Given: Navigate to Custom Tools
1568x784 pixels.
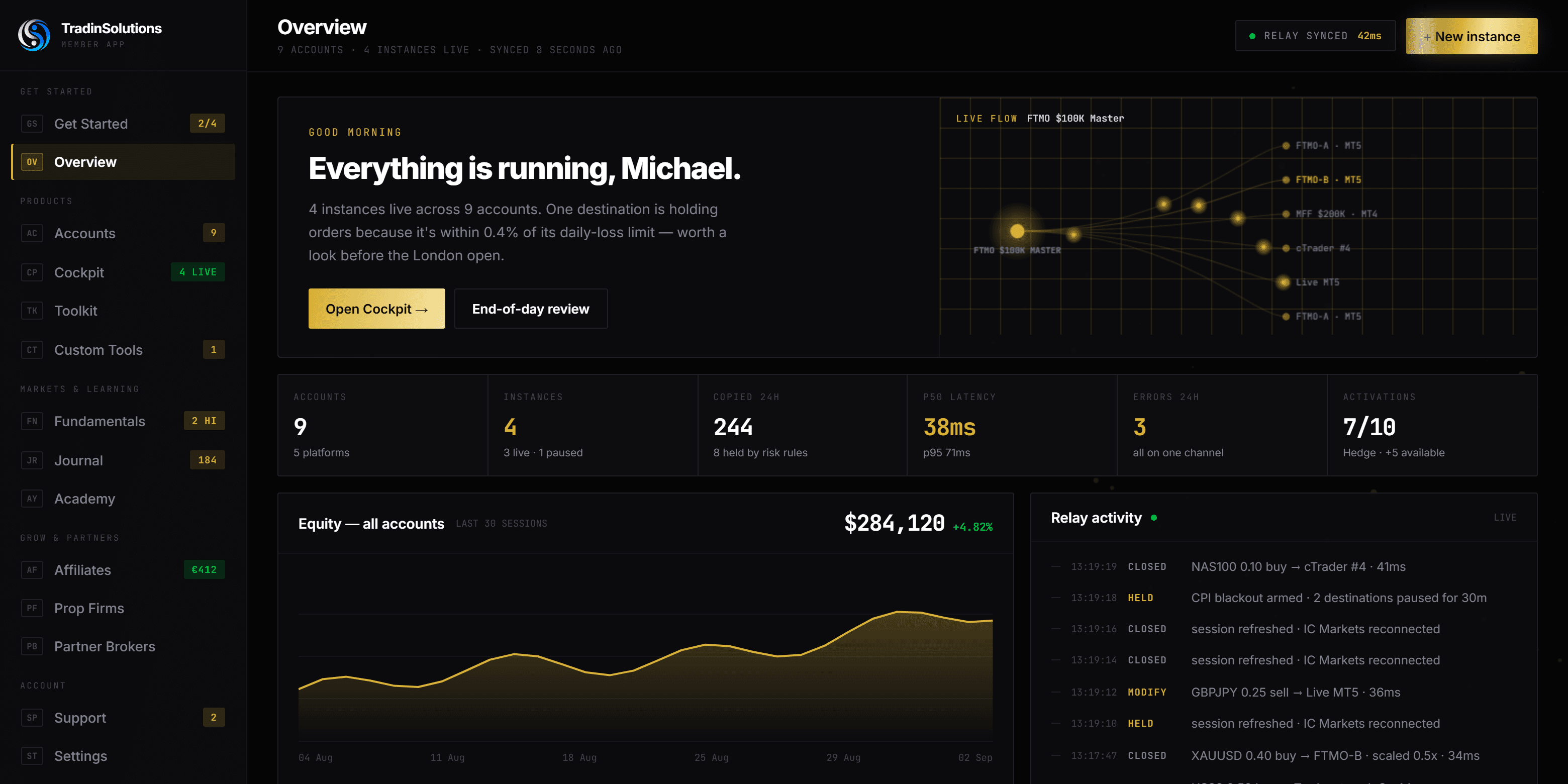Looking at the screenshot, I should (123, 349).
